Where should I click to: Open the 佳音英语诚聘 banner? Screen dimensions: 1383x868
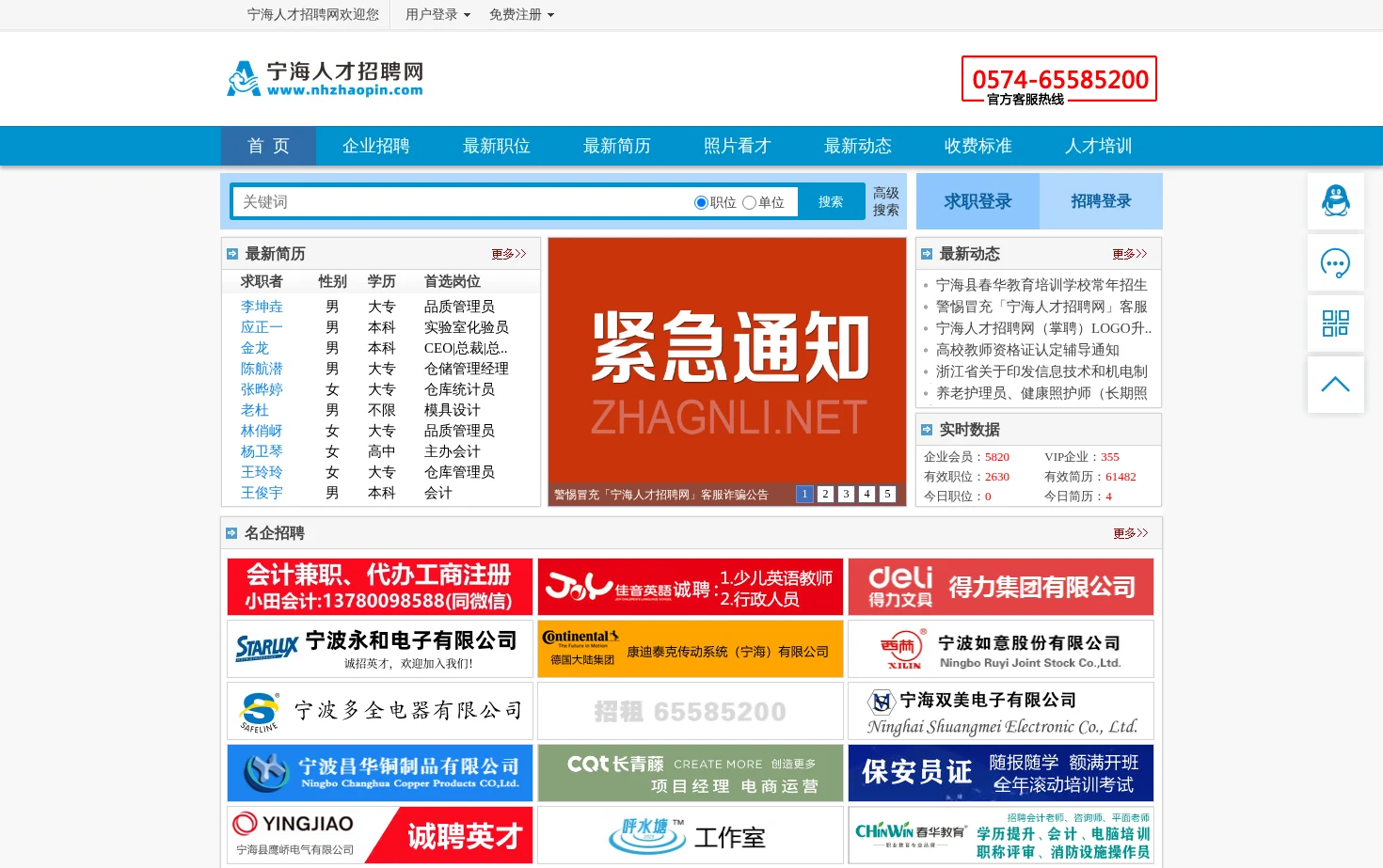point(691,587)
